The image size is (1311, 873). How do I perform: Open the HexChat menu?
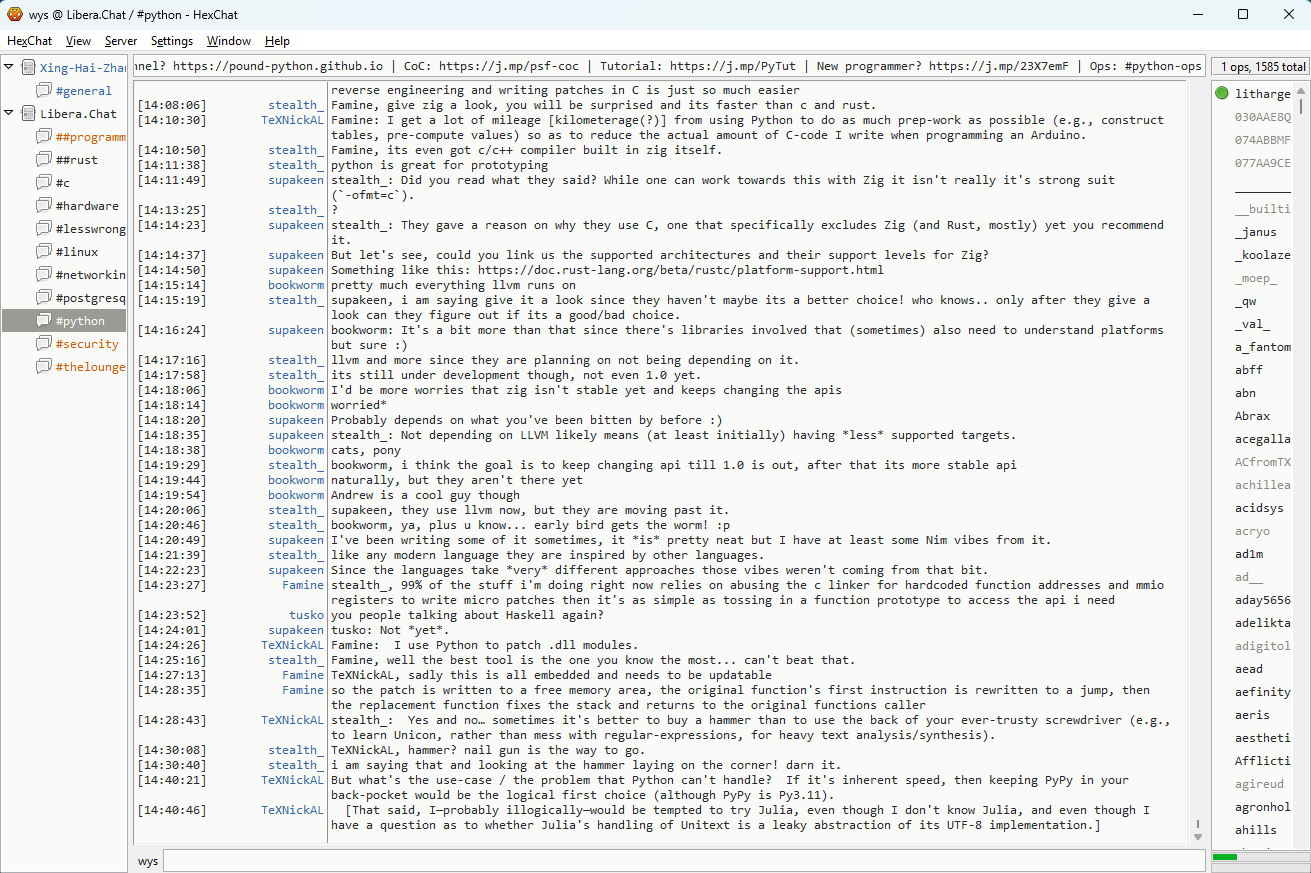tap(30, 41)
